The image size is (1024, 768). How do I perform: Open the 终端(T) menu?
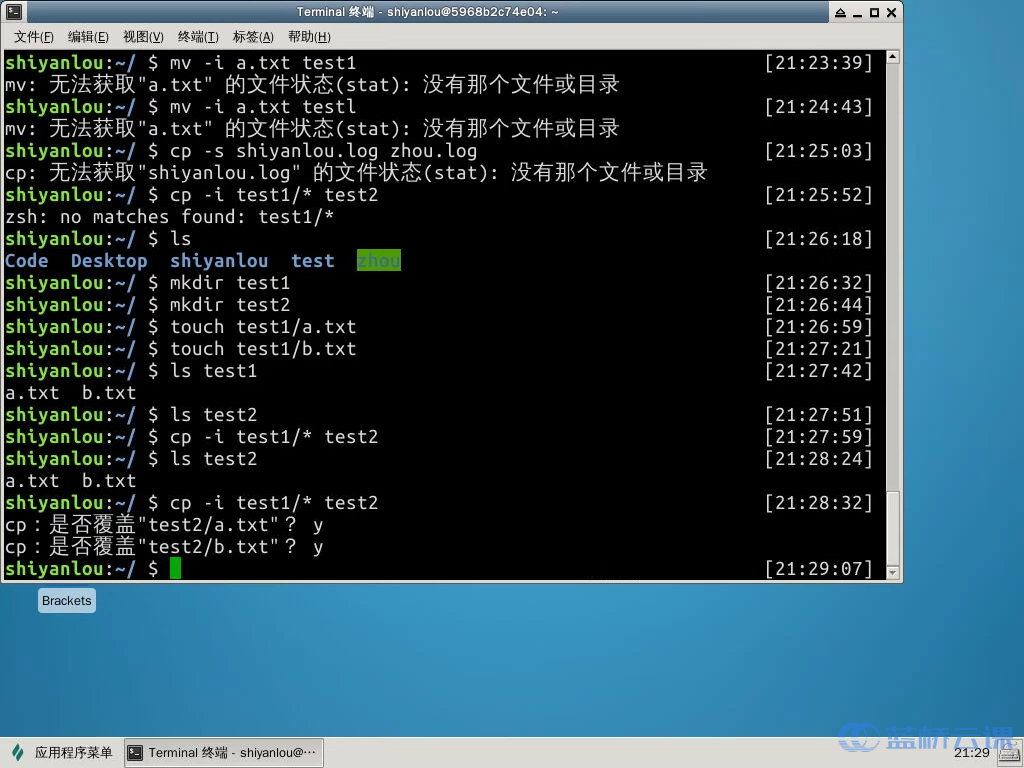199,36
